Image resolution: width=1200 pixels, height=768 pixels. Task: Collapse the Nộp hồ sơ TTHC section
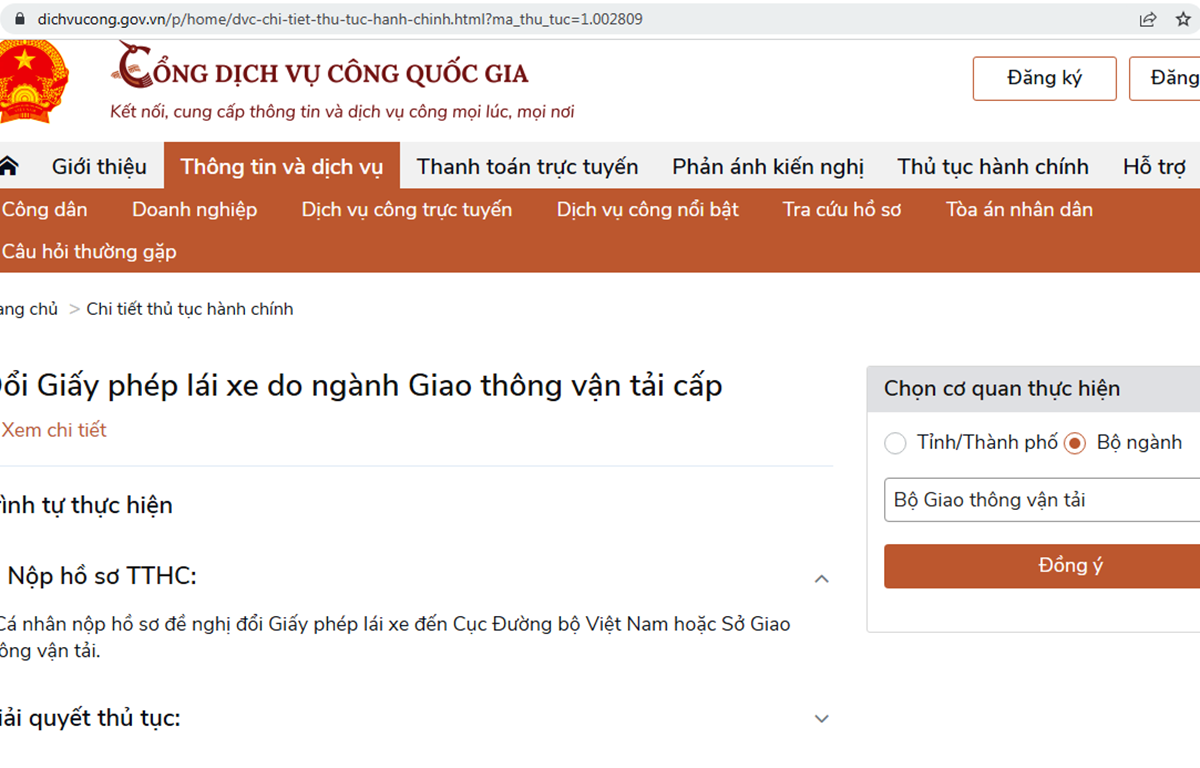tap(821, 578)
